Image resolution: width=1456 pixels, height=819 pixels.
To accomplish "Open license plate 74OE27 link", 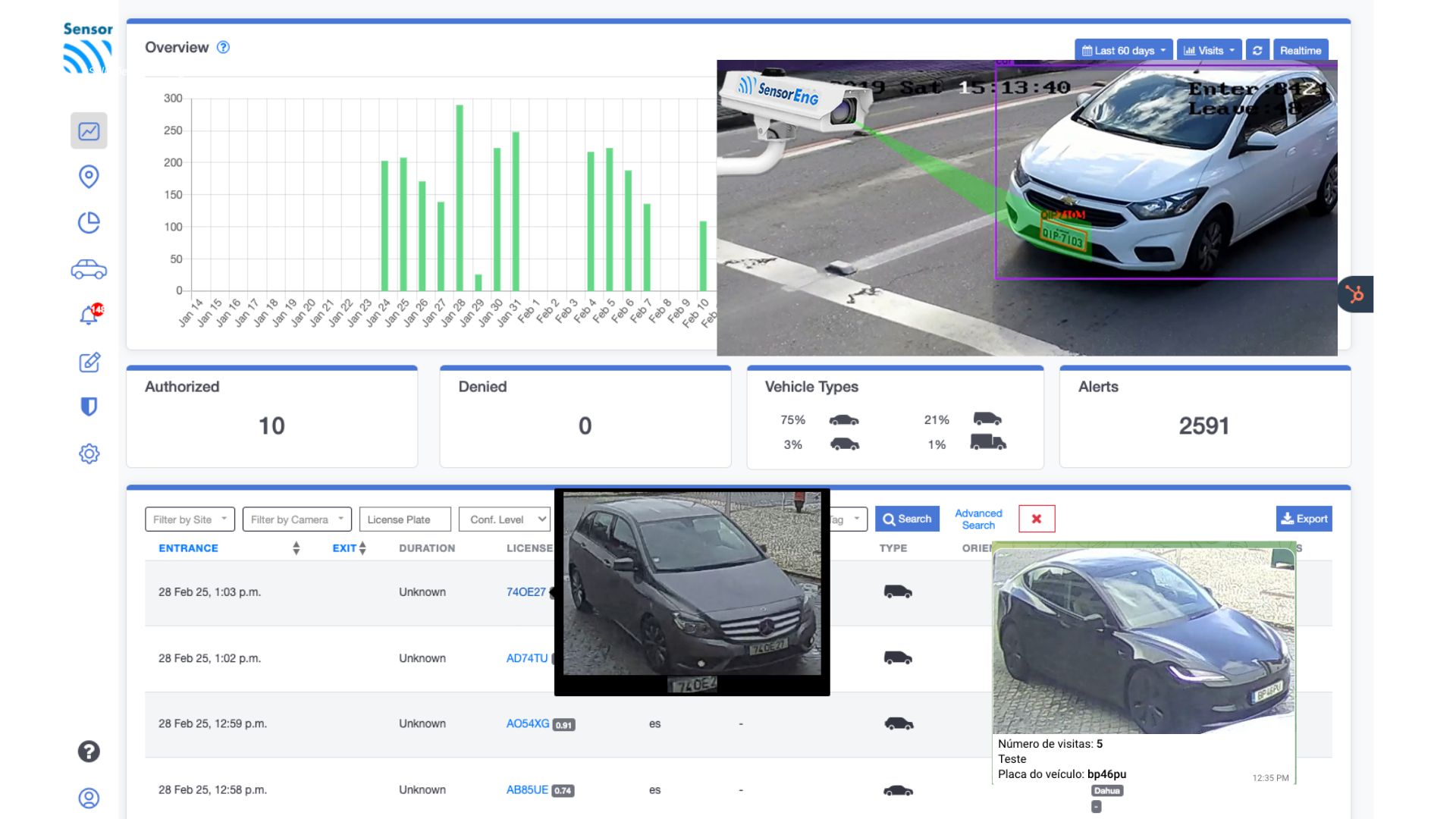I will [x=526, y=592].
